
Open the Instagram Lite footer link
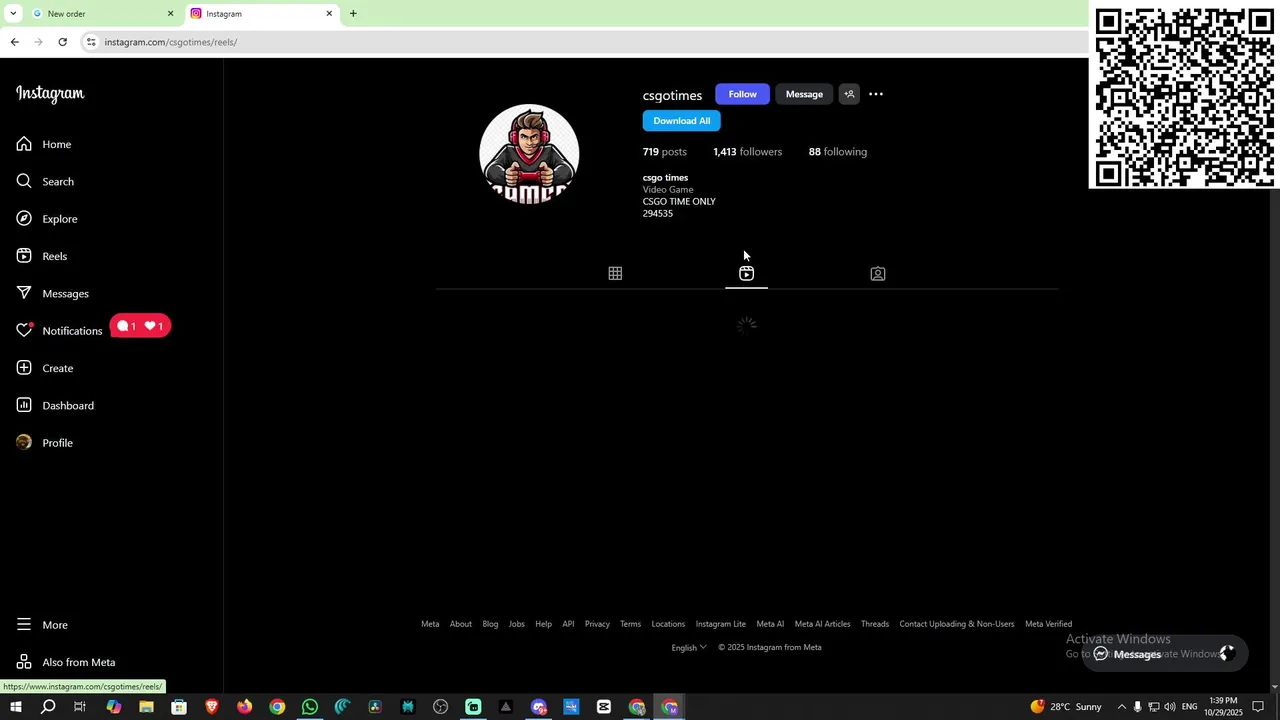pyautogui.click(x=721, y=624)
